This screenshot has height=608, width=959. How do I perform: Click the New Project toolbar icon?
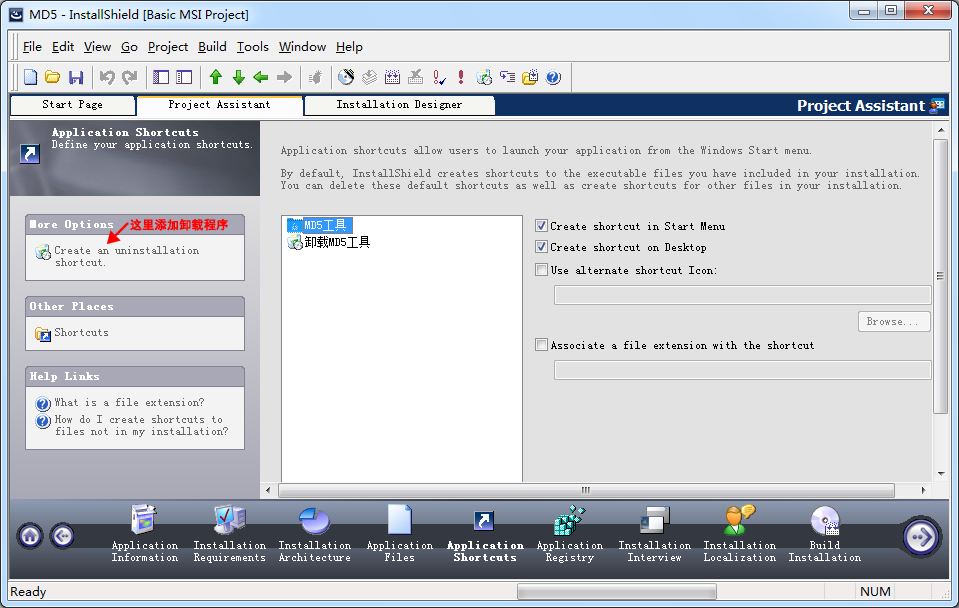[x=31, y=77]
